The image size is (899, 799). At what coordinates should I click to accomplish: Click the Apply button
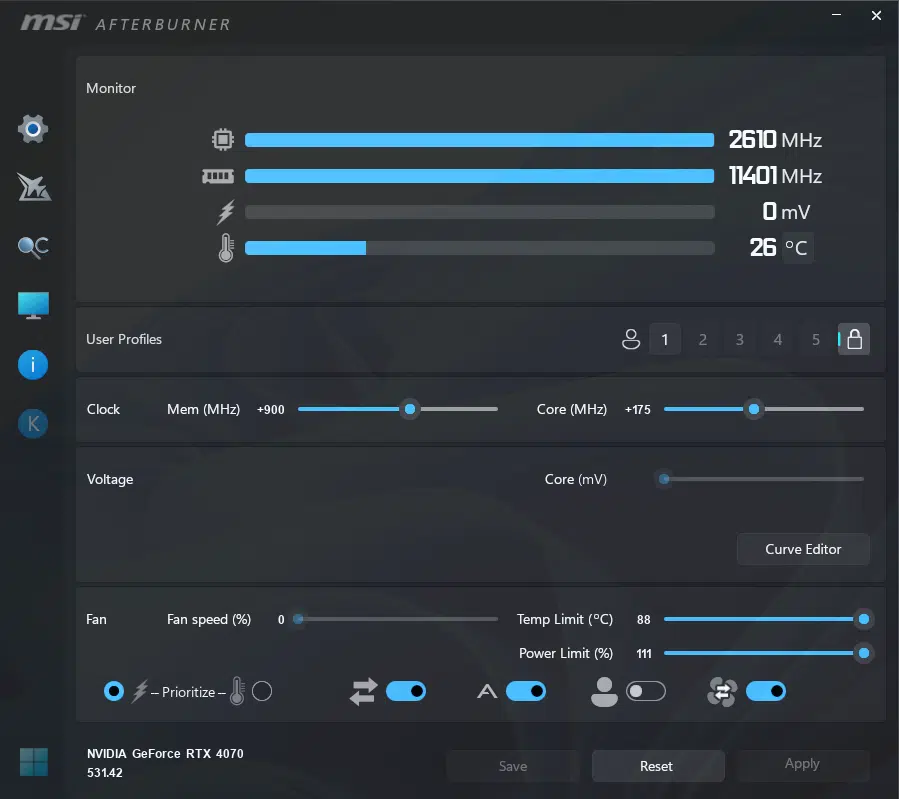(x=803, y=765)
